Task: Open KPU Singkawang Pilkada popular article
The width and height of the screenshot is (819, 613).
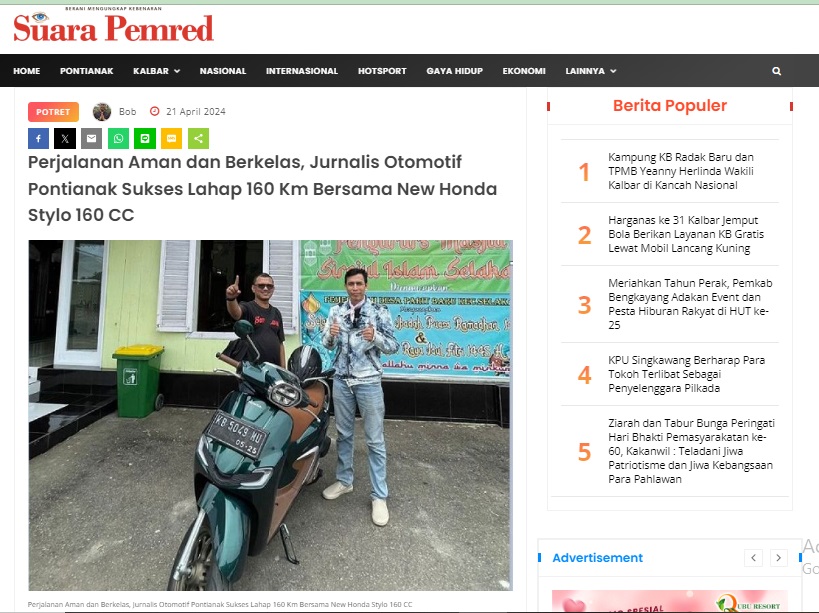Action: coord(686,374)
